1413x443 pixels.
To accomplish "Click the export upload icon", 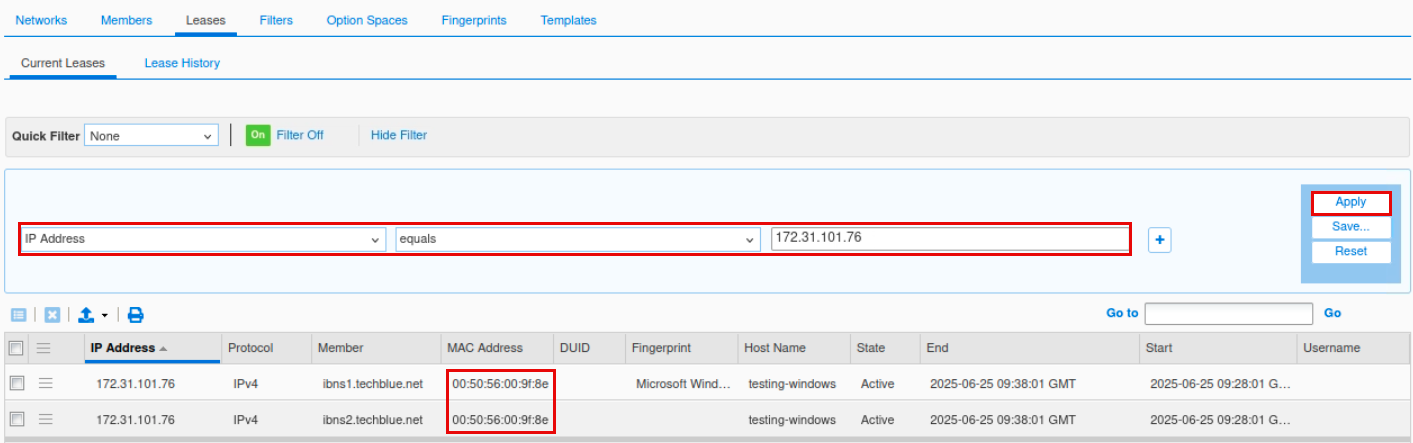I will tap(87, 315).
